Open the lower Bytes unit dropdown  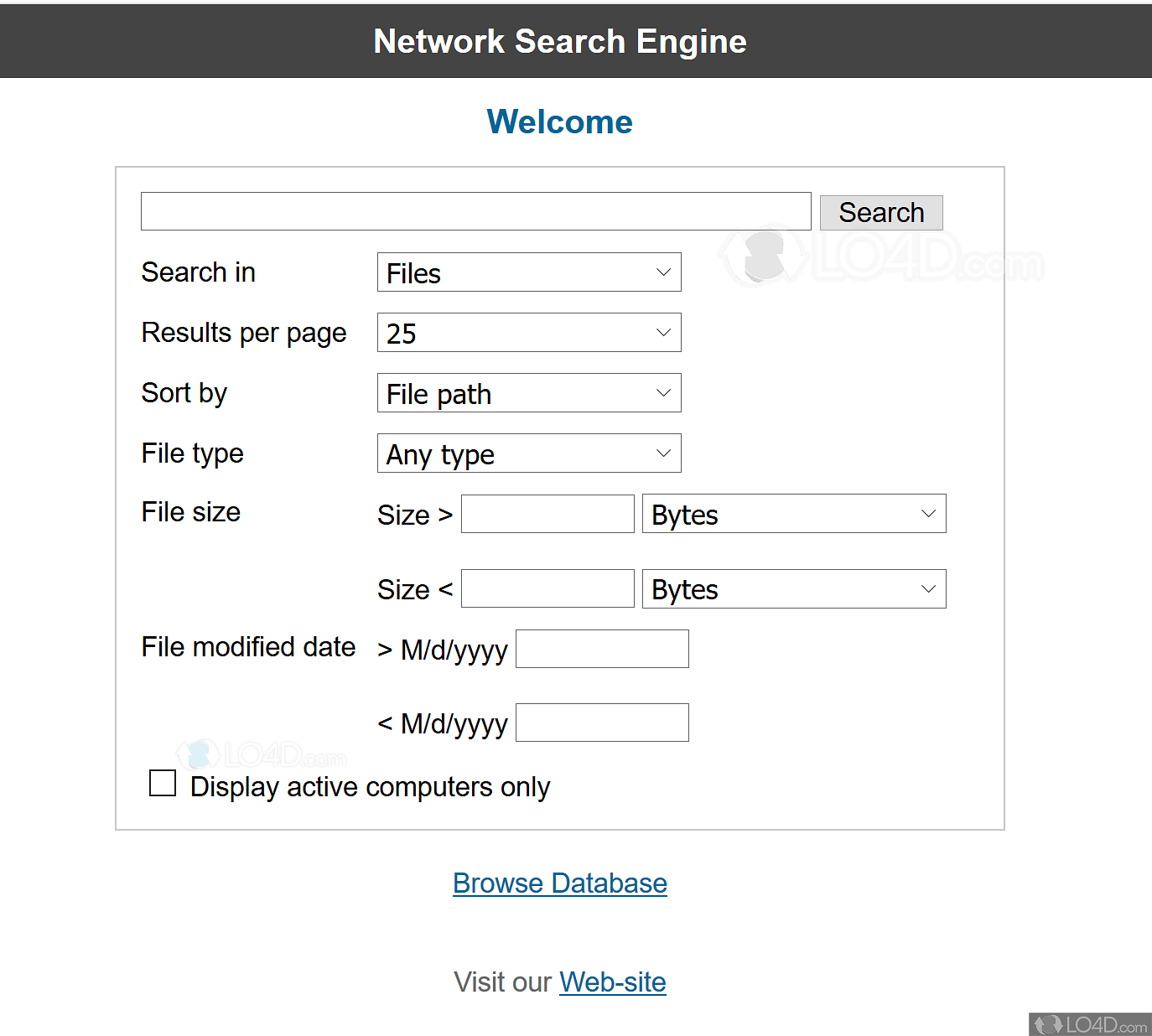793,588
